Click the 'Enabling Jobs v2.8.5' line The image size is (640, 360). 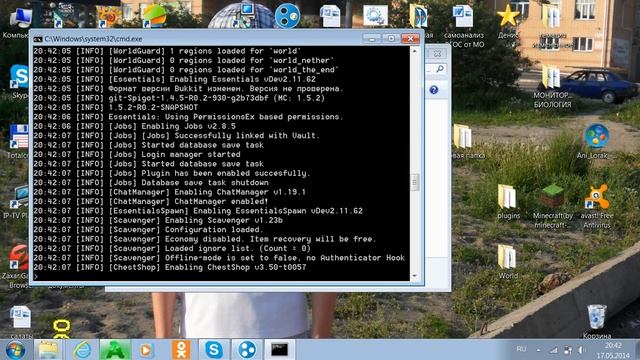[x=135, y=127]
